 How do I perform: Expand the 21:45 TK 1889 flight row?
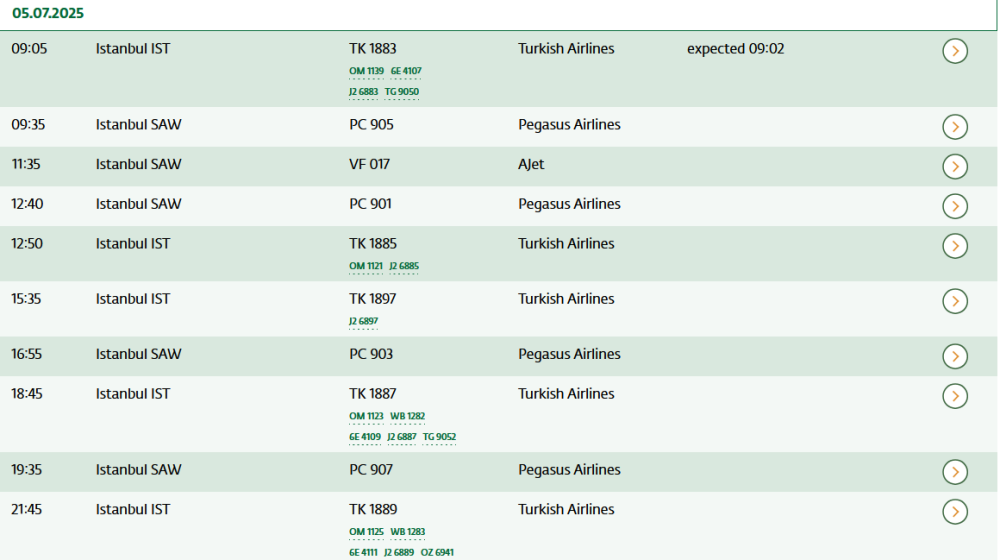pyautogui.click(x=955, y=512)
